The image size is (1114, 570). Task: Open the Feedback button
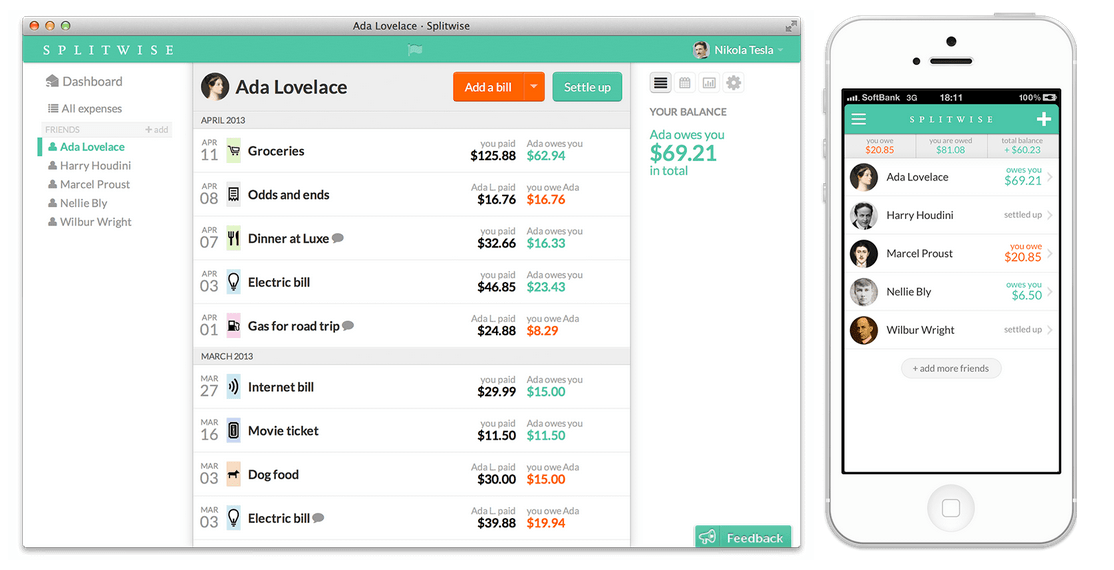pos(742,537)
